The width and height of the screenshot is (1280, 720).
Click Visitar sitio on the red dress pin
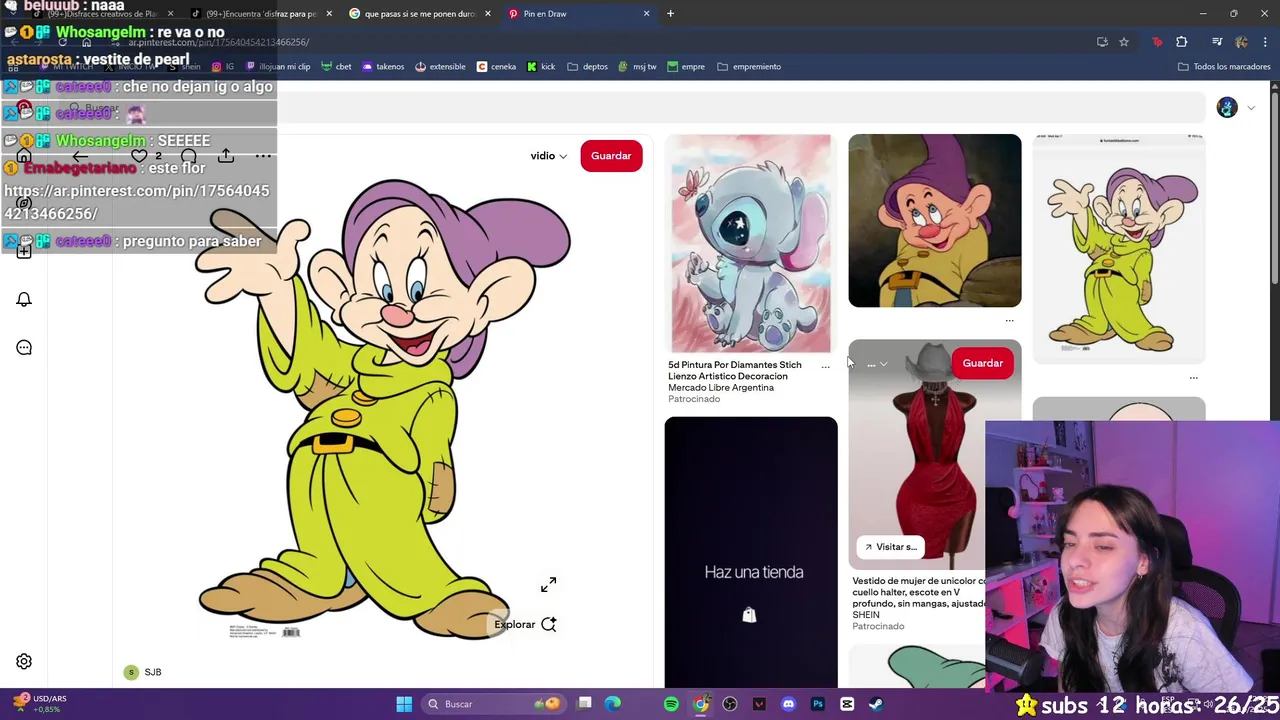click(x=891, y=547)
